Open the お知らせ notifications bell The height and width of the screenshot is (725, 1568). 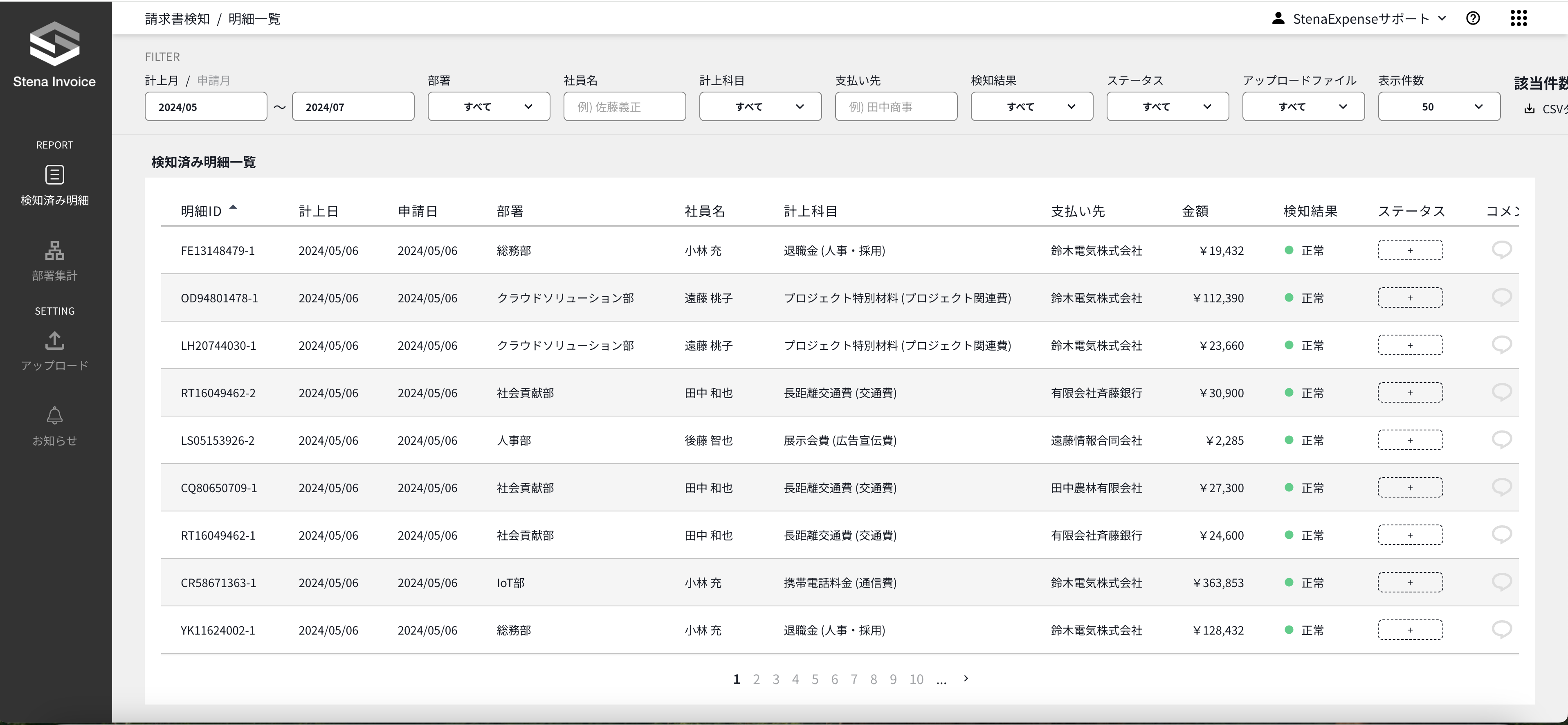click(x=54, y=416)
